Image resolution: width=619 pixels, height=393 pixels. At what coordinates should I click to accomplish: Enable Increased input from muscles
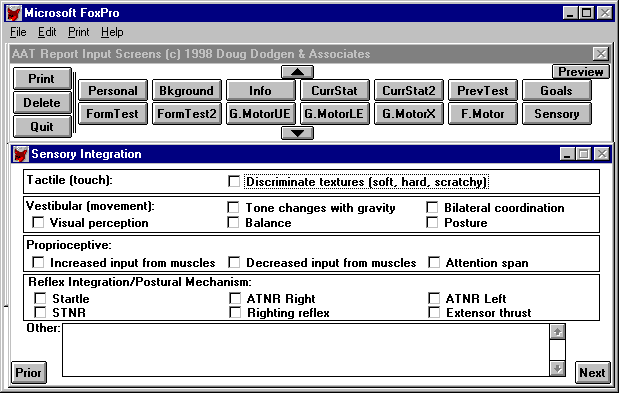click(x=38, y=262)
